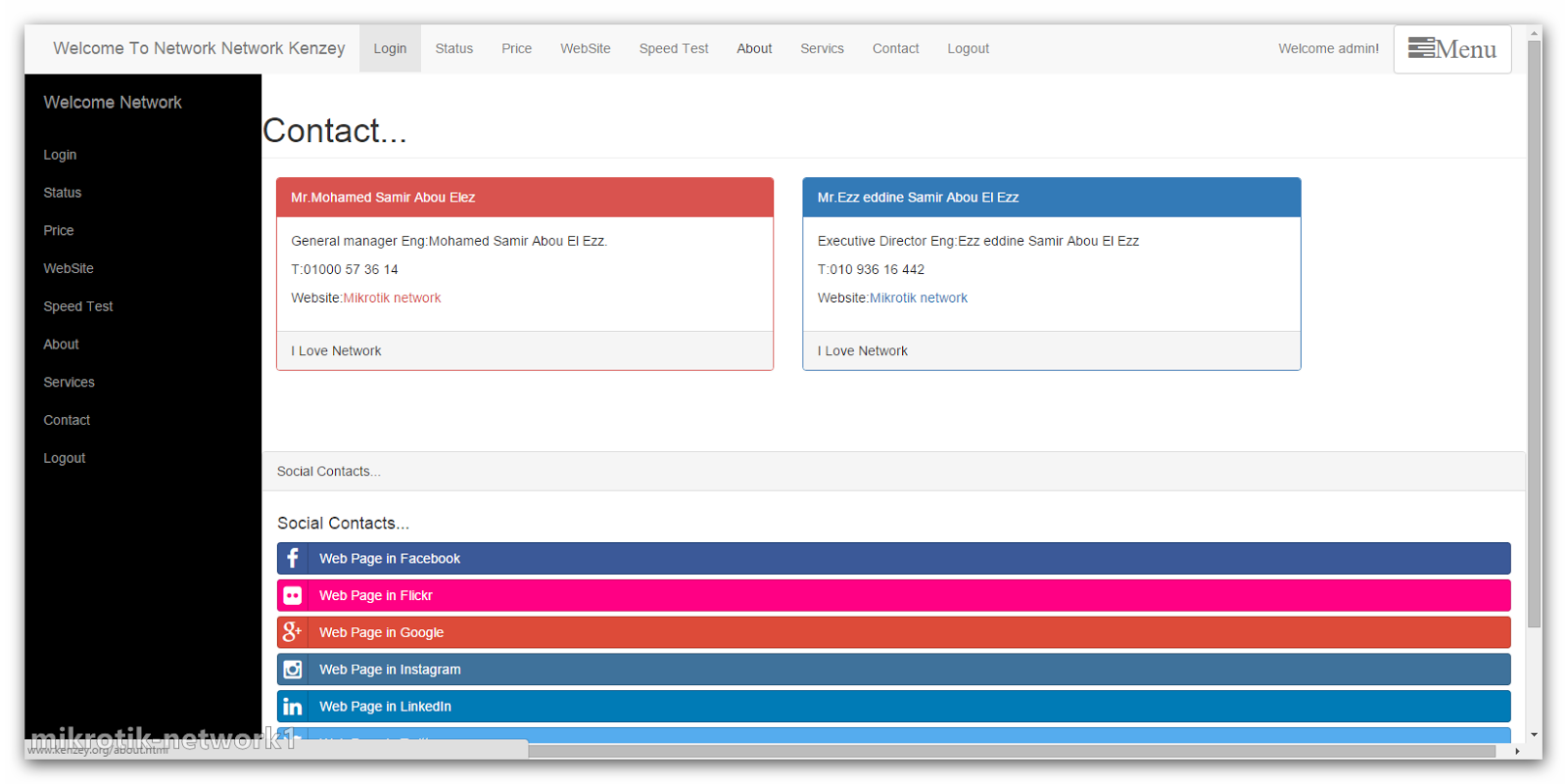Open Login in the black sidebar
1567x784 pixels.
click(60, 155)
